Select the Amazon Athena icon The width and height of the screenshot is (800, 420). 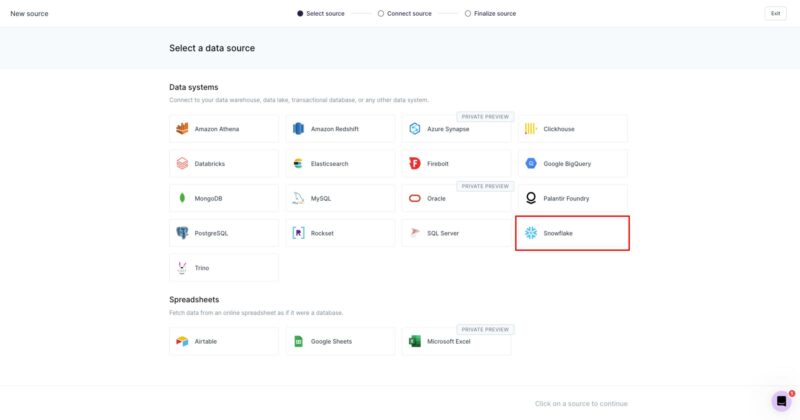pyautogui.click(x=182, y=129)
